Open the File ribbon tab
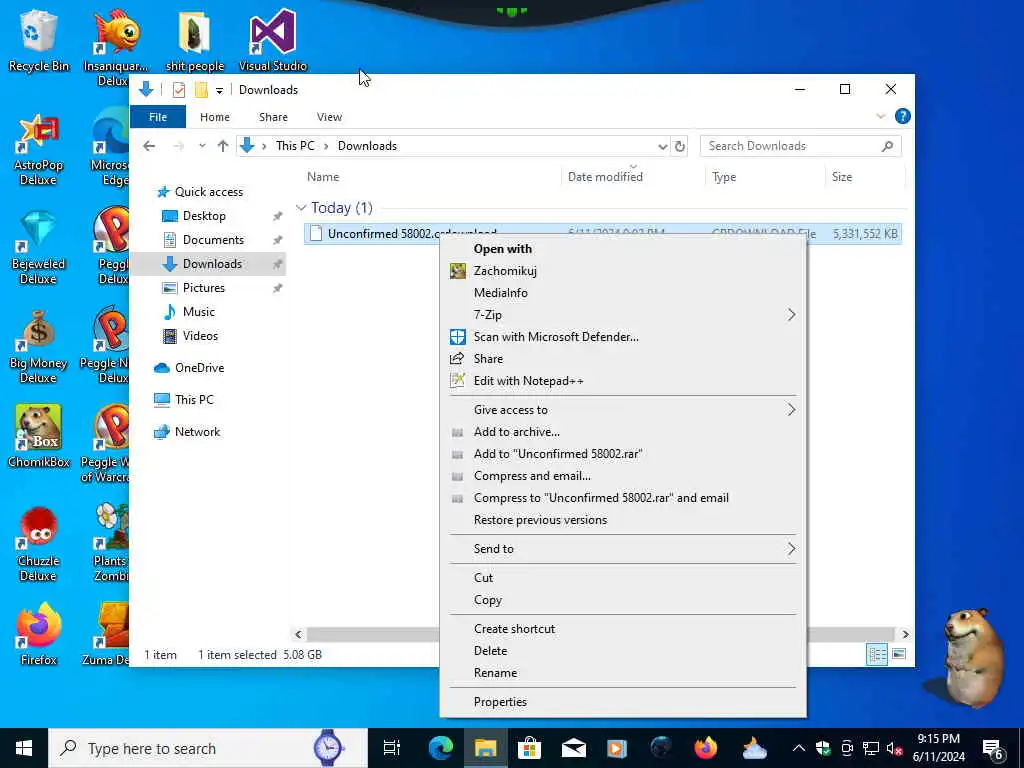Screen dimensions: 1024x768 [x=158, y=117]
